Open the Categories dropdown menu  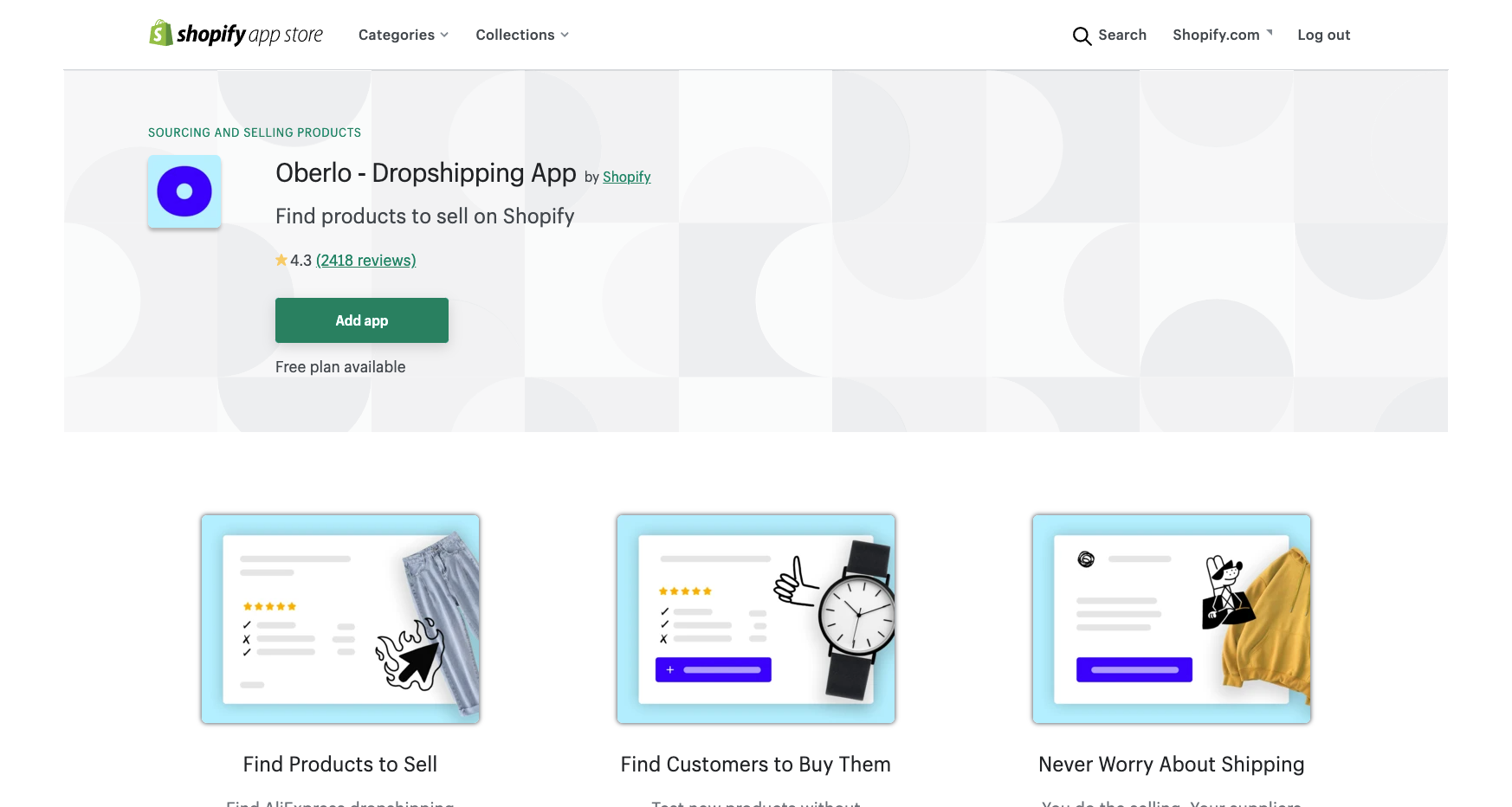(x=404, y=35)
